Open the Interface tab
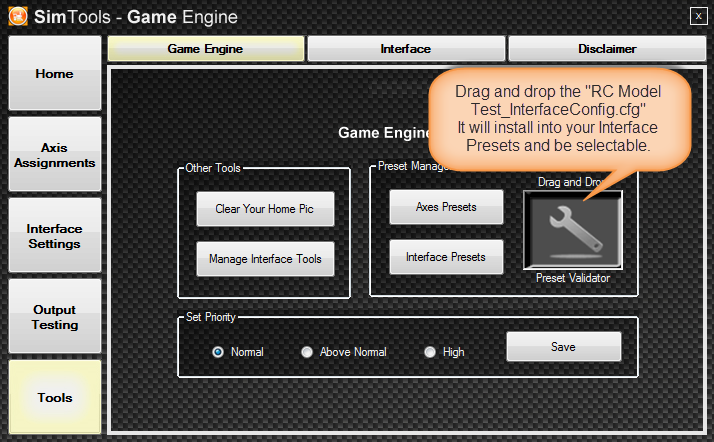714x442 pixels. pos(406,49)
